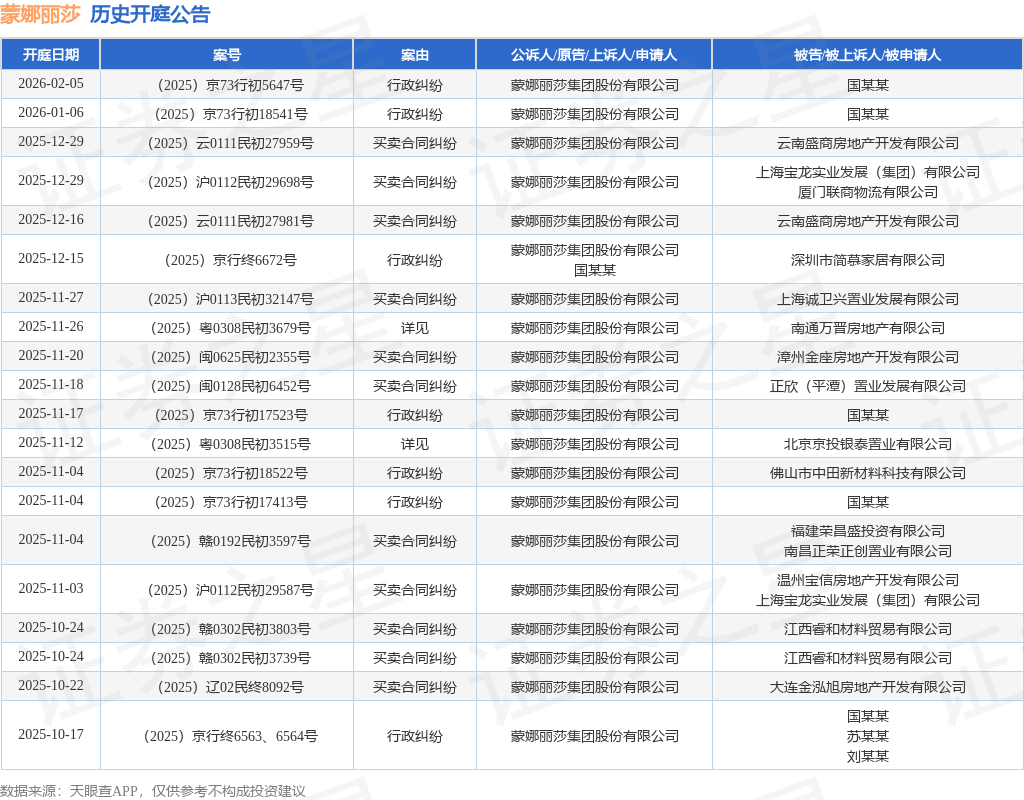Click 详见 in the 2025-11-26 row

(415, 328)
